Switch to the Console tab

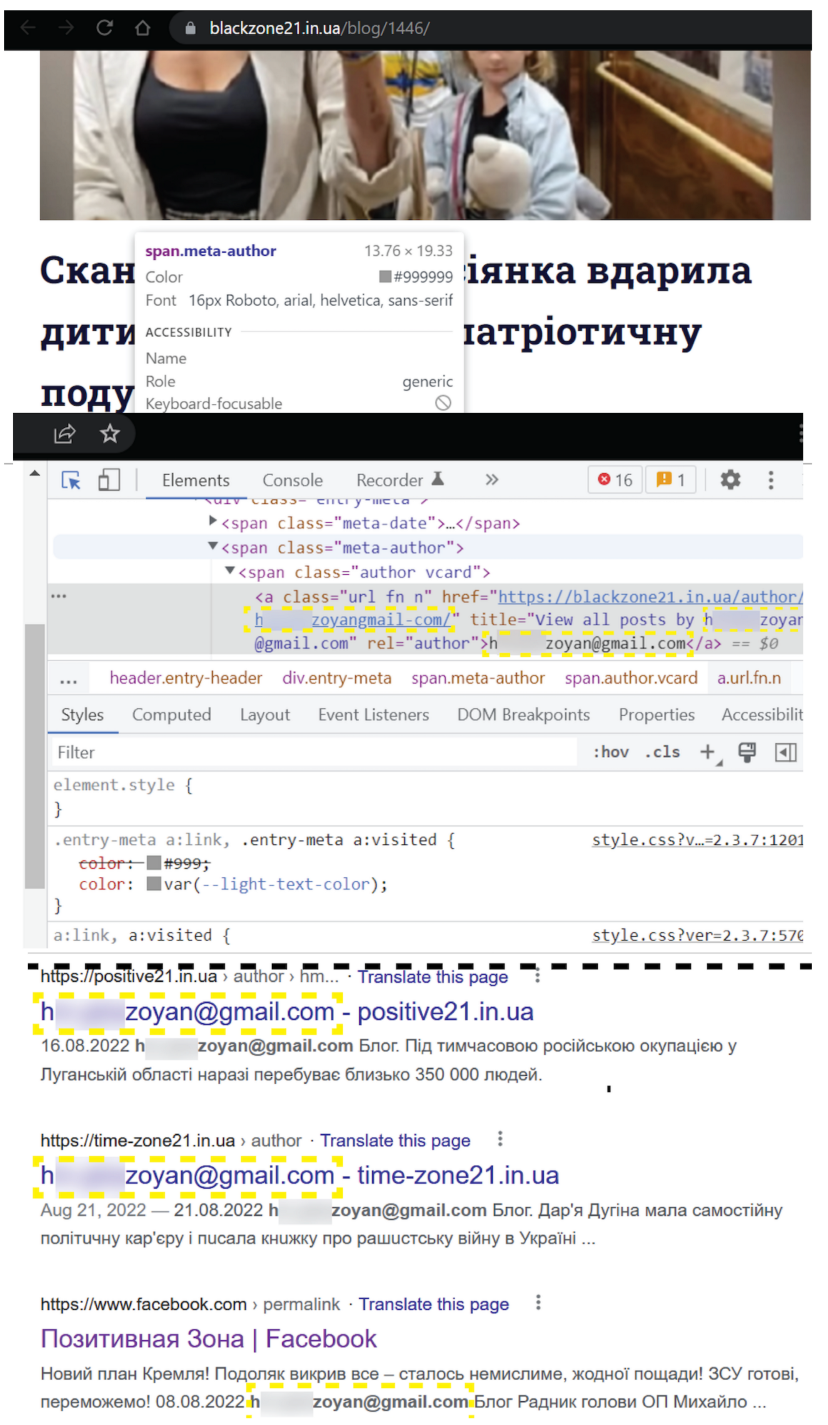tap(292, 480)
